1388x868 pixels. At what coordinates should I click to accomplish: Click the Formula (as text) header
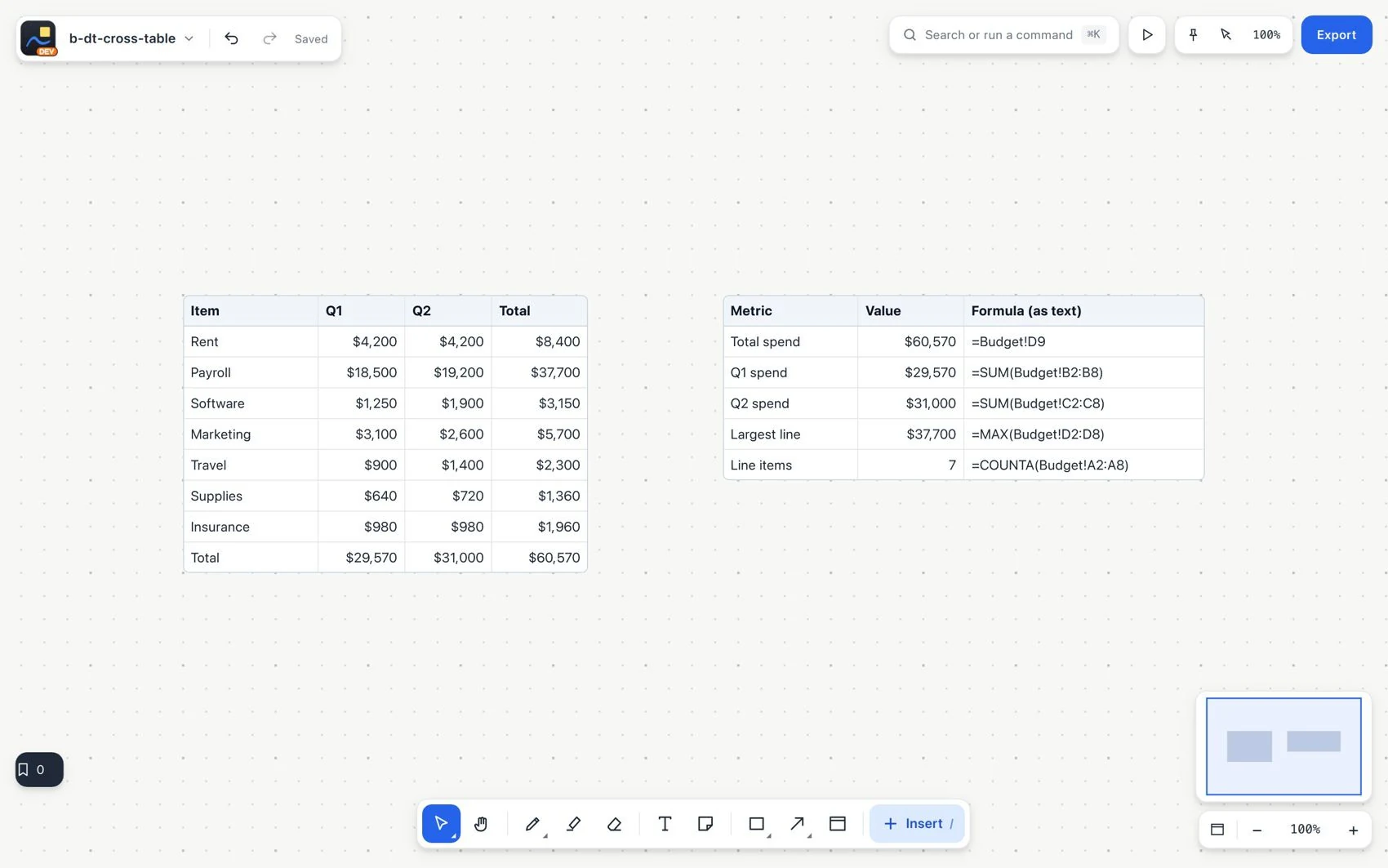1083,310
